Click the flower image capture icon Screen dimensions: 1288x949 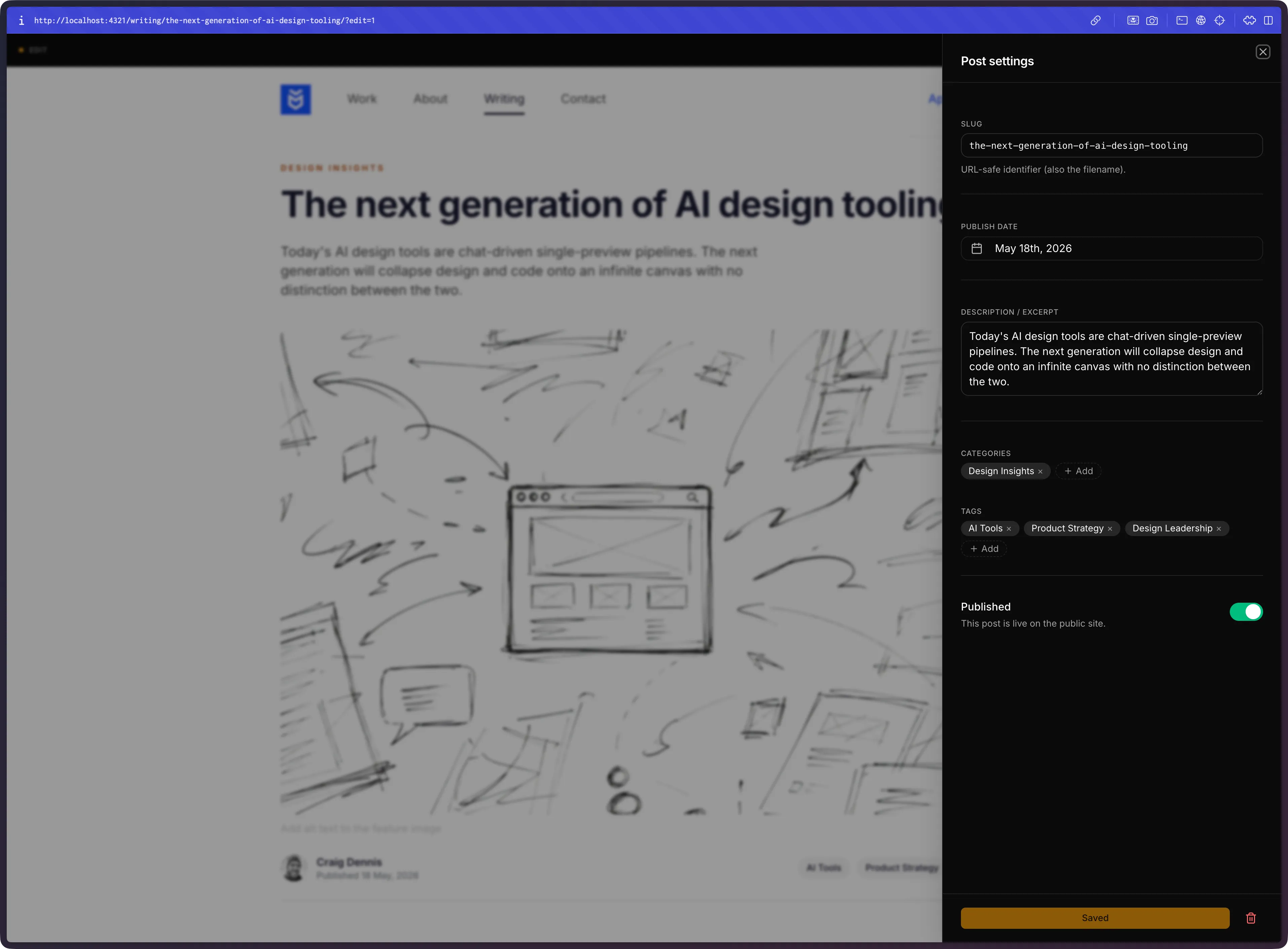click(1133, 21)
